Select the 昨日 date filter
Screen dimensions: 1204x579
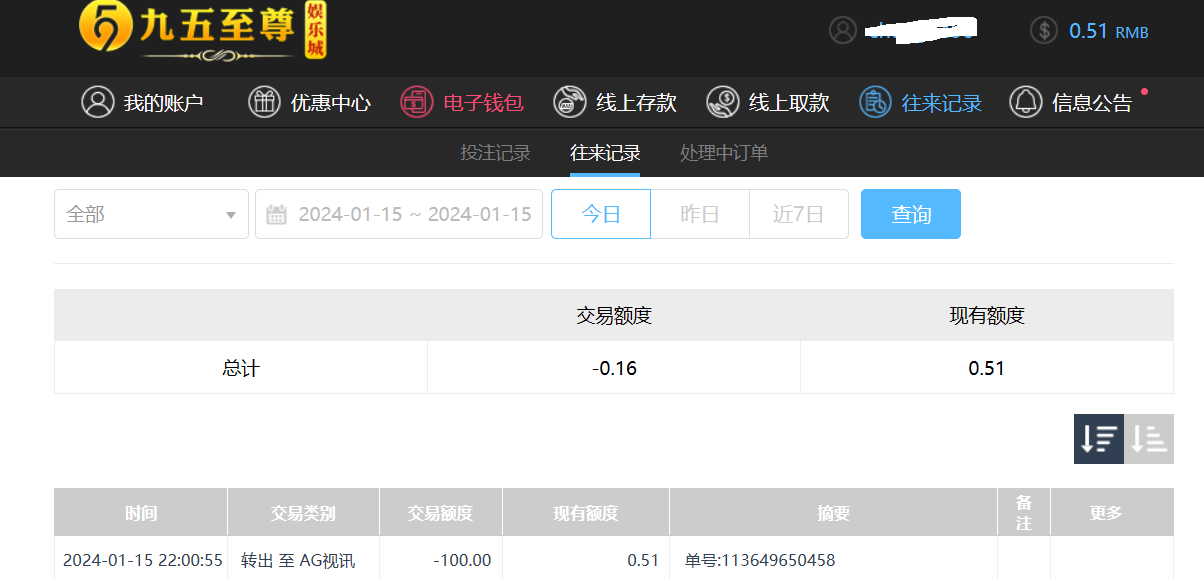(x=700, y=214)
